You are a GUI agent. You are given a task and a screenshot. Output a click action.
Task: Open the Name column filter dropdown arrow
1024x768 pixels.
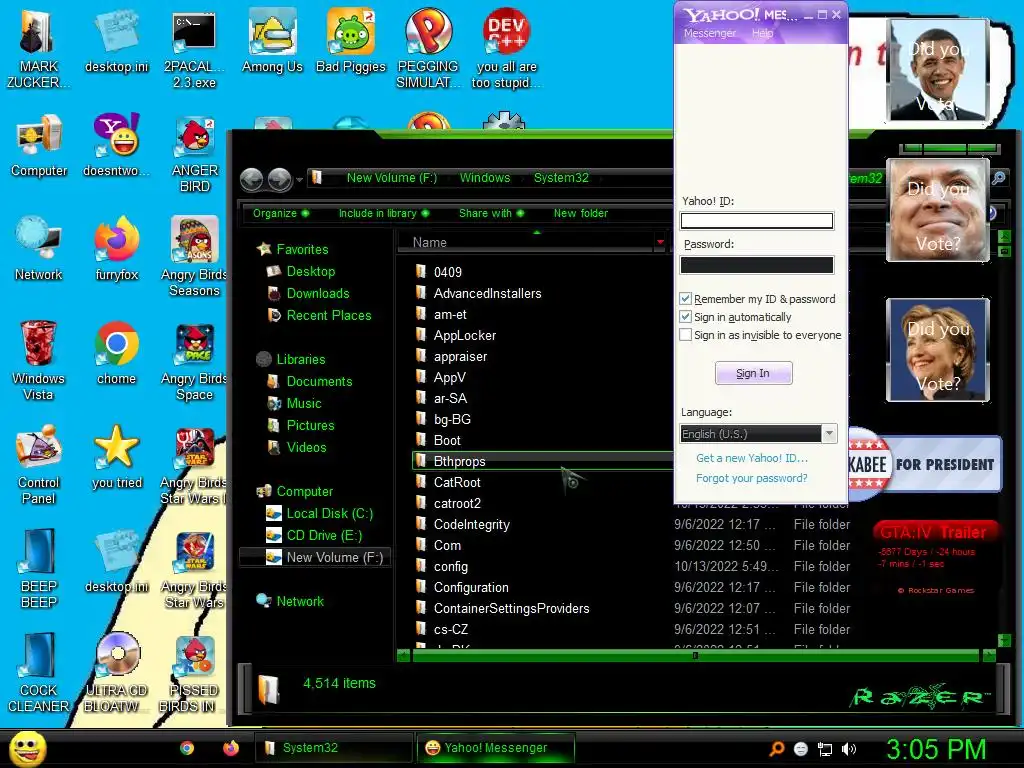(x=660, y=242)
